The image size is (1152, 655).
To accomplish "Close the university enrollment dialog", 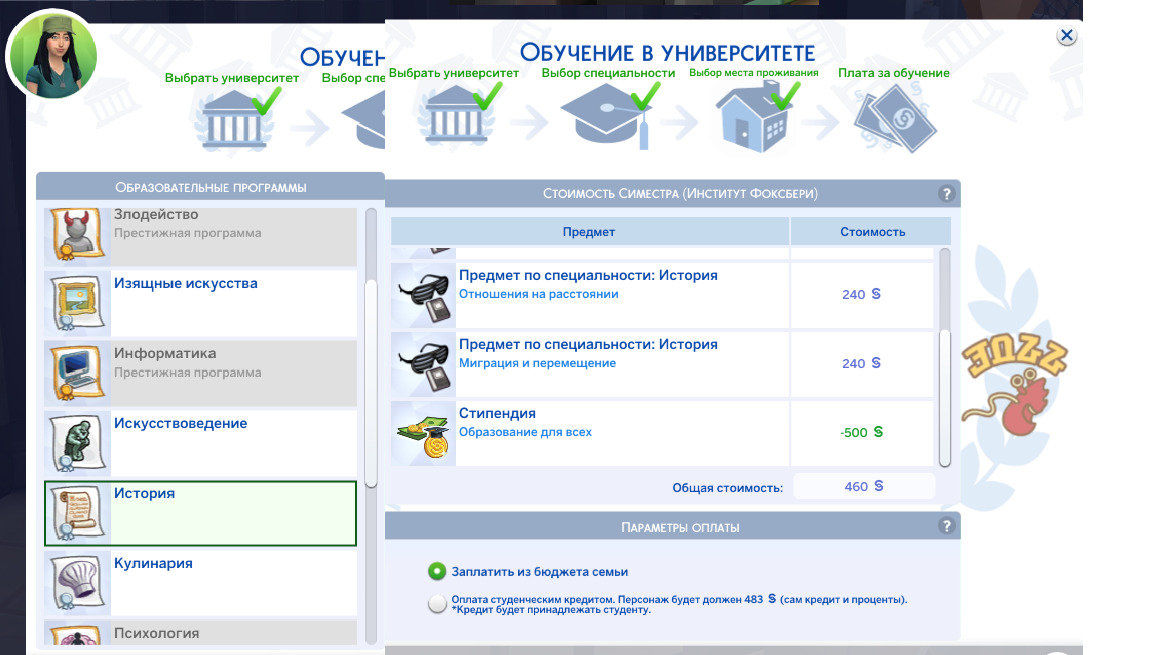I will (x=1067, y=35).
